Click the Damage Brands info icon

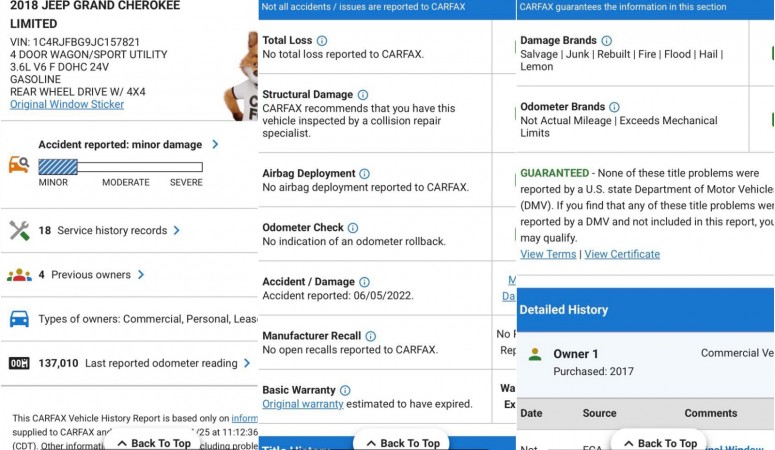point(606,41)
